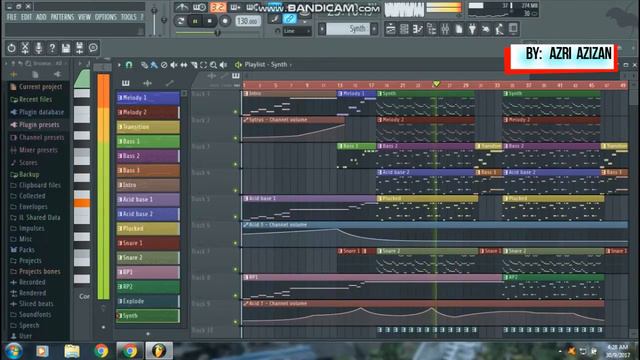Select the Delete tool in Playlist toolbar
Viewport: 640px width, 360px height.
[164, 64]
